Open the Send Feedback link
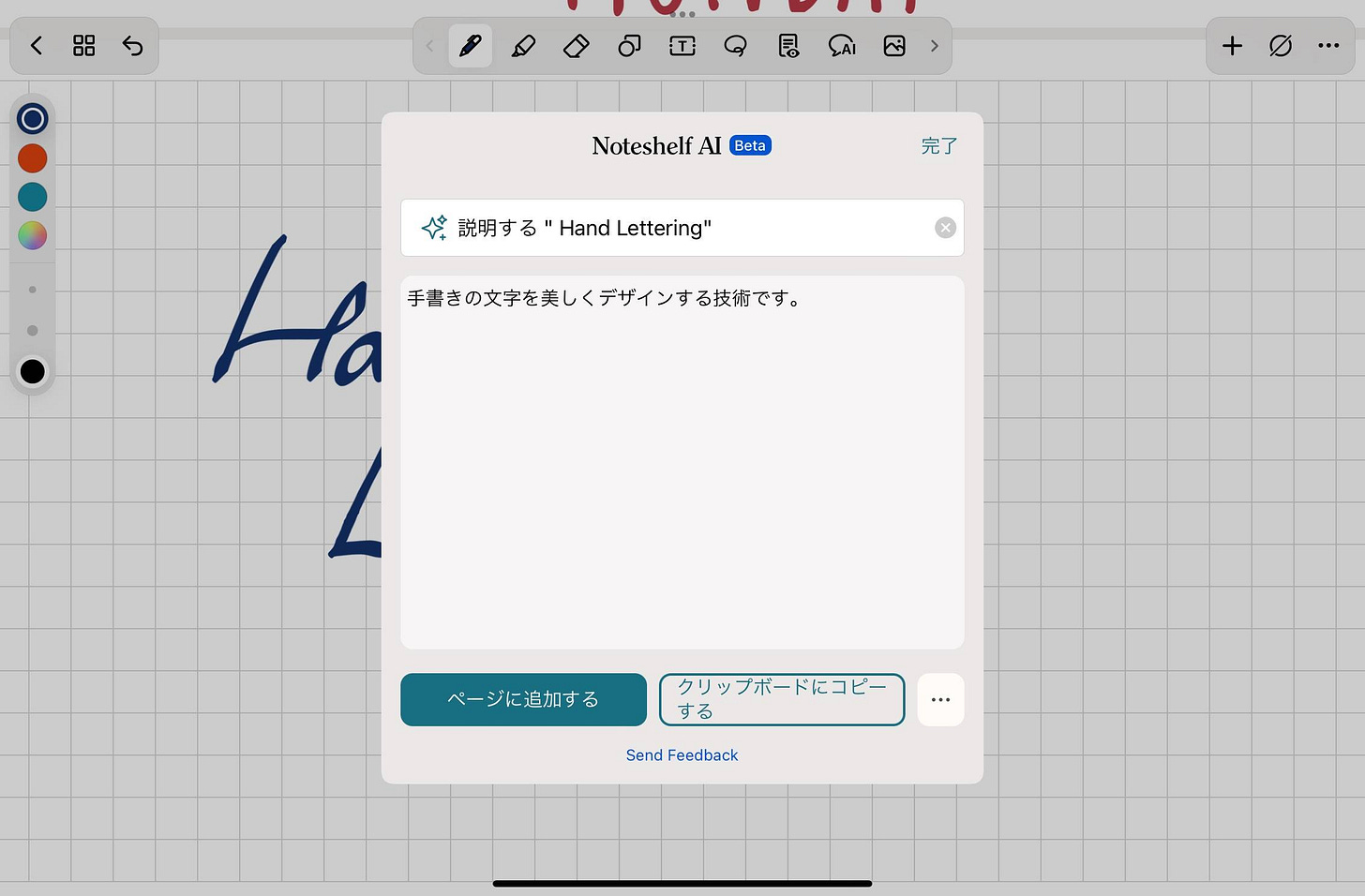This screenshot has height=896, width=1365. 682,755
